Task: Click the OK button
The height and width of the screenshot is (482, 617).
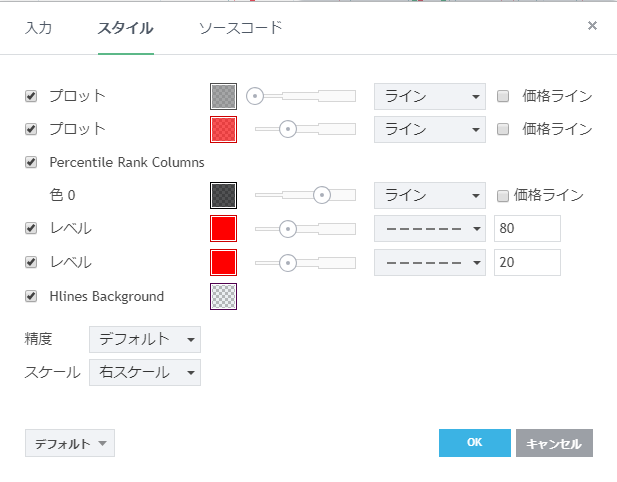Action: pyautogui.click(x=474, y=443)
